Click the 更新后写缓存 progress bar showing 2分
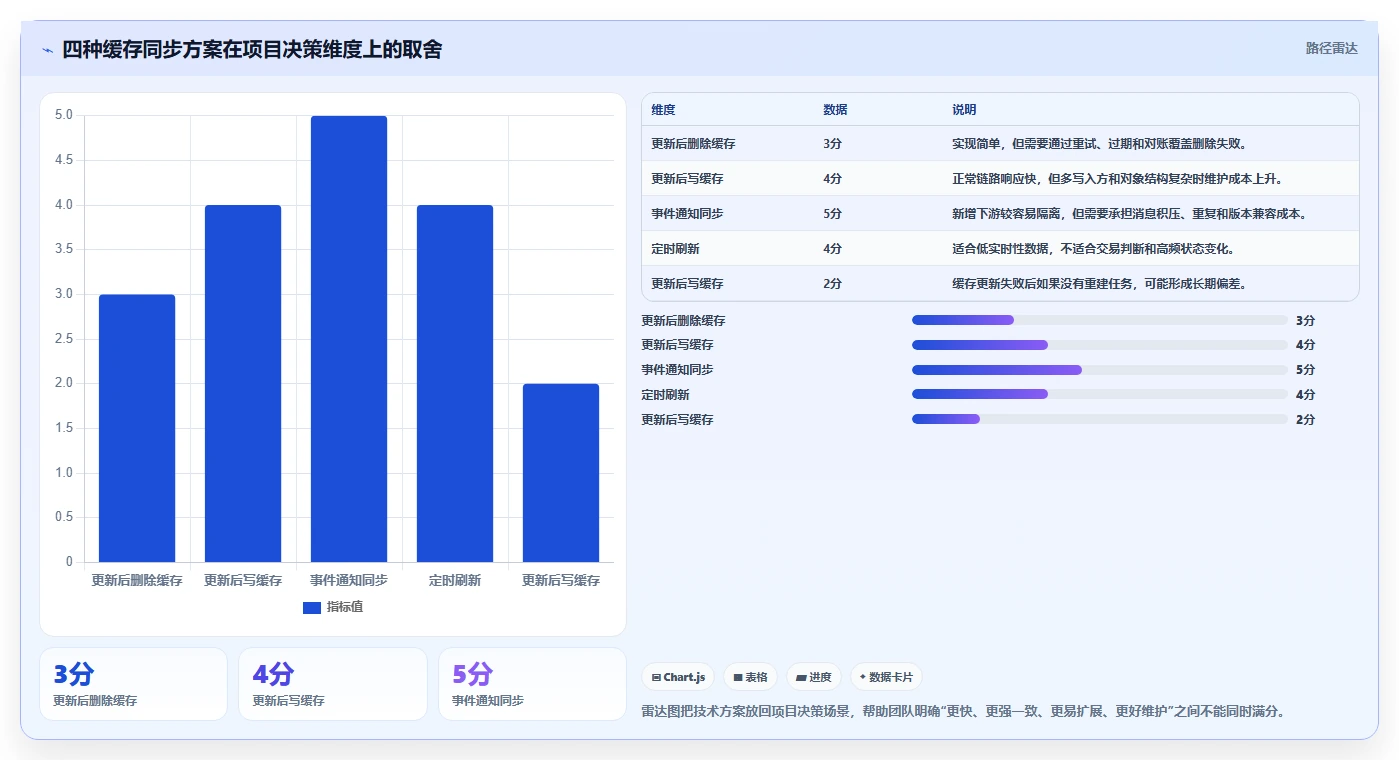The width and height of the screenshot is (1399, 760). (x=1099, y=419)
